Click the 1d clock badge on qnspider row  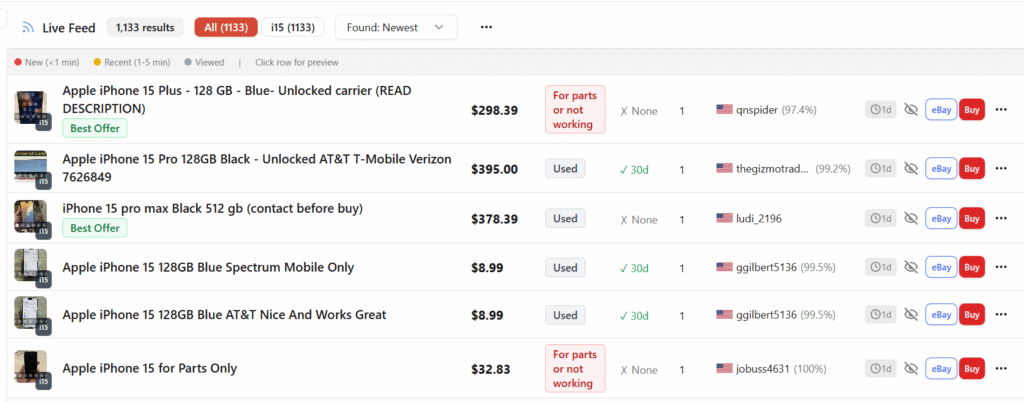click(x=880, y=110)
